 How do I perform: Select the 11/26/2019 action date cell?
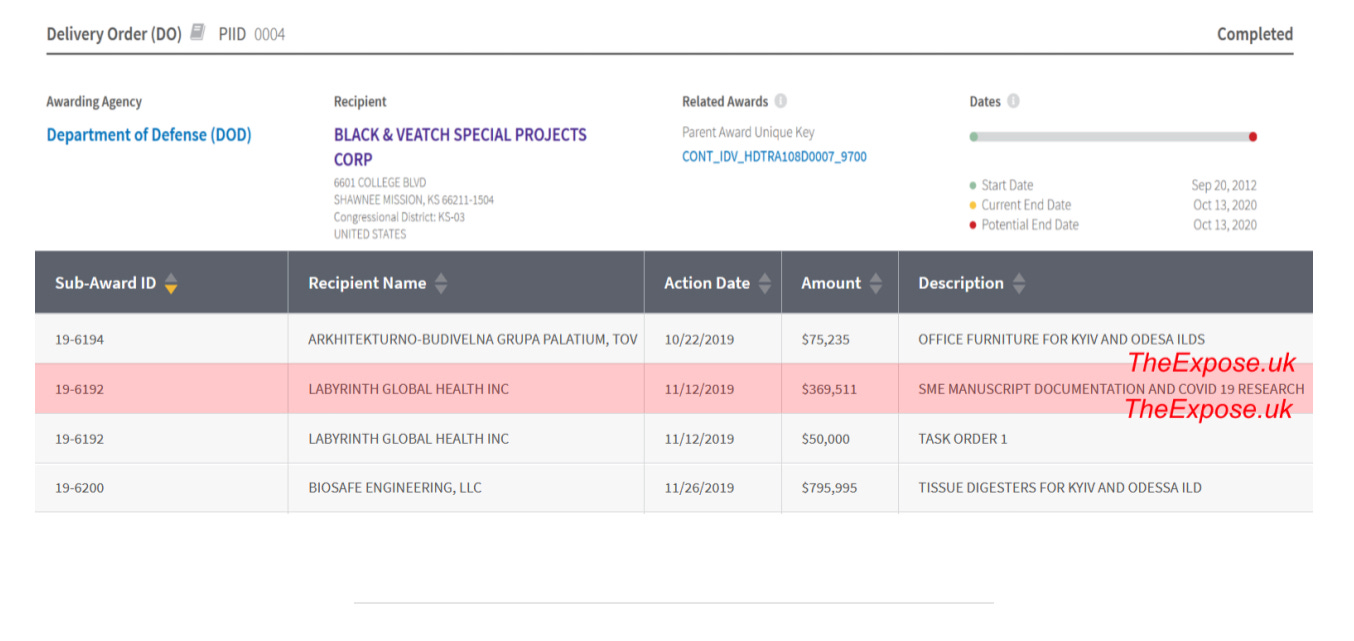pyautogui.click(x=713, y=488)
